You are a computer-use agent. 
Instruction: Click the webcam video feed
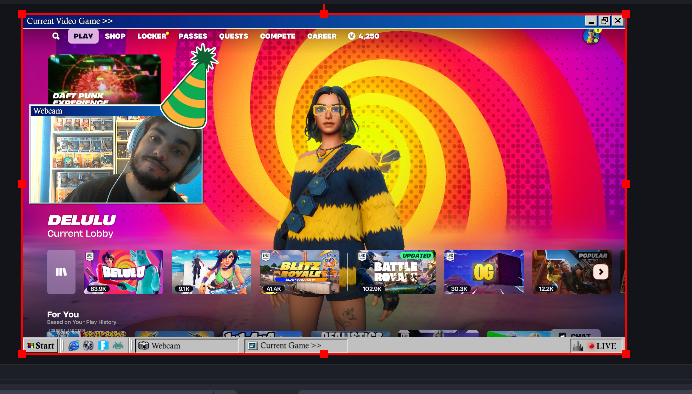click(x=117, y=159)
